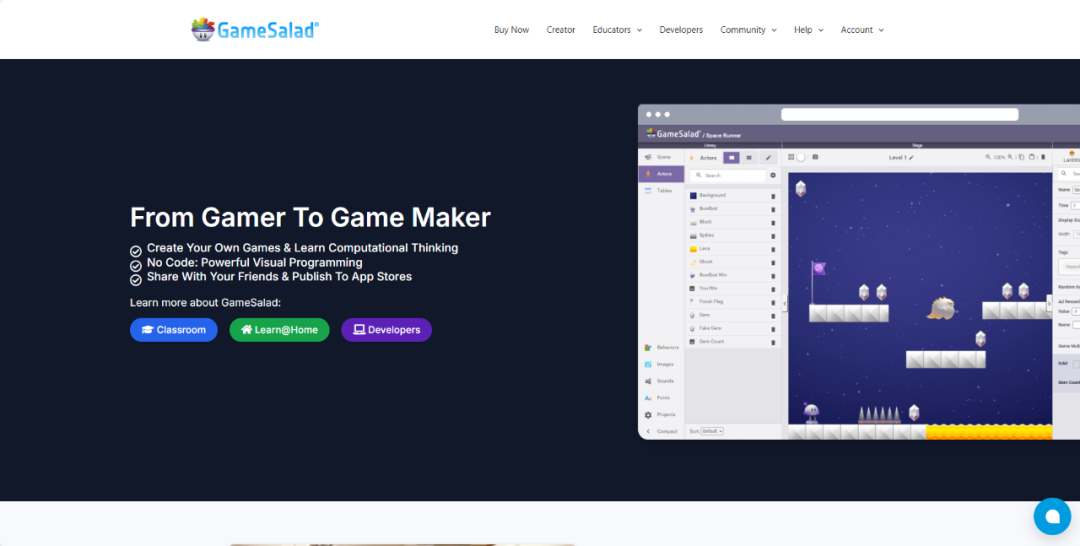Click the green Learn@Home button
Image resolution: width=1080 pixels, height=546 pixels.
tap(279, 330)
